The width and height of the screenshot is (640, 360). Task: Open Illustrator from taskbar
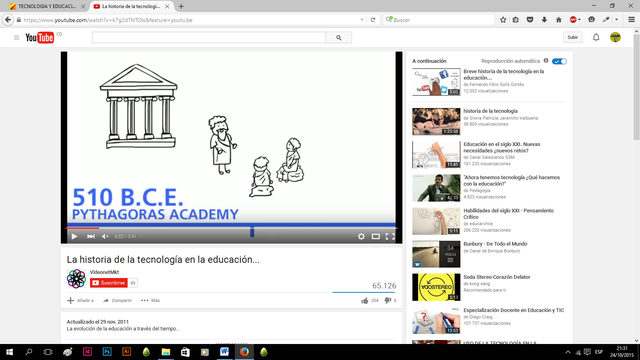(x=127, y=351)
